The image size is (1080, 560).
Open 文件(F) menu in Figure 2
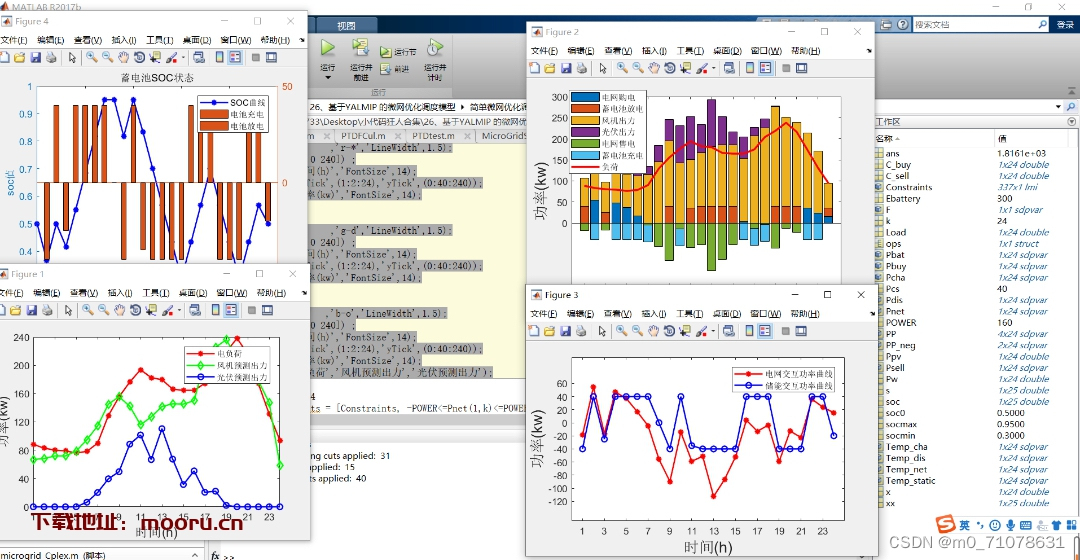pos(544,51)
